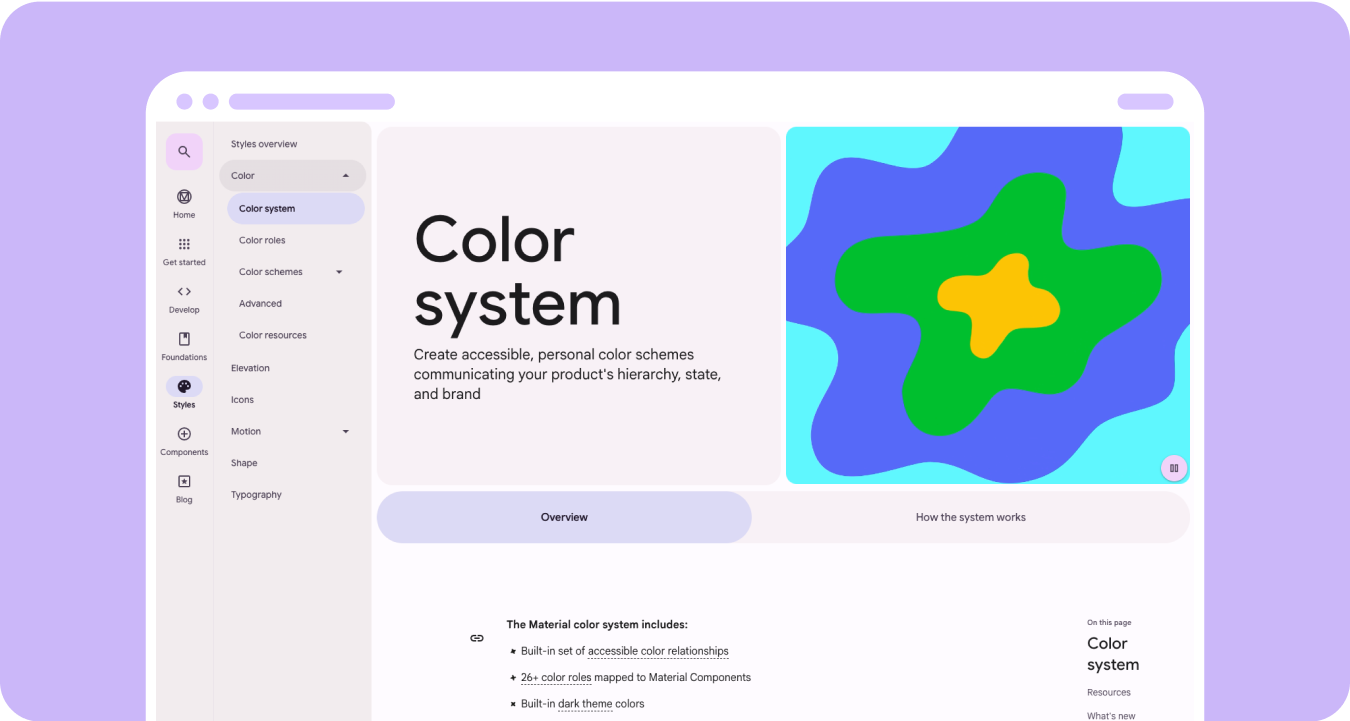1350x721 pixels.
Task: Open Home from the navigation rail
Action: [x=184, y=197]
